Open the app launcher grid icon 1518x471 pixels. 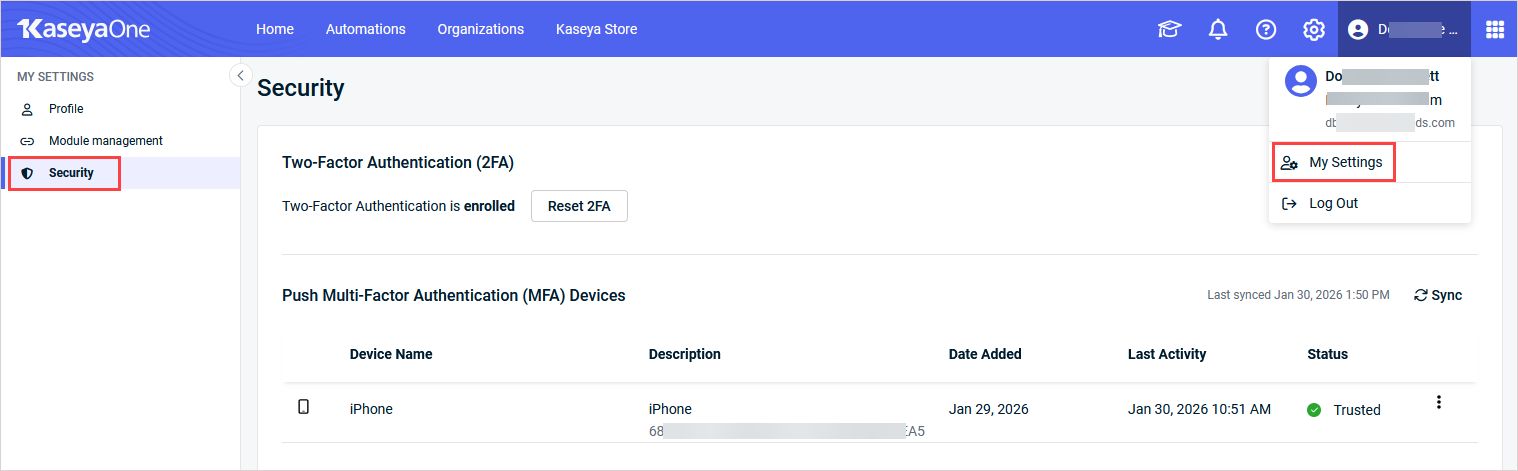1494,30
